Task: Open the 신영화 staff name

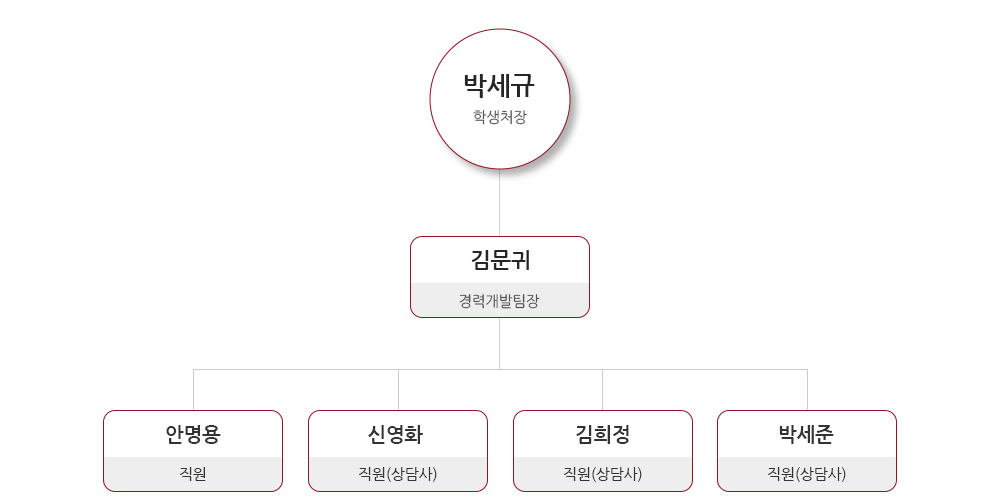Action: coord(398,434)
